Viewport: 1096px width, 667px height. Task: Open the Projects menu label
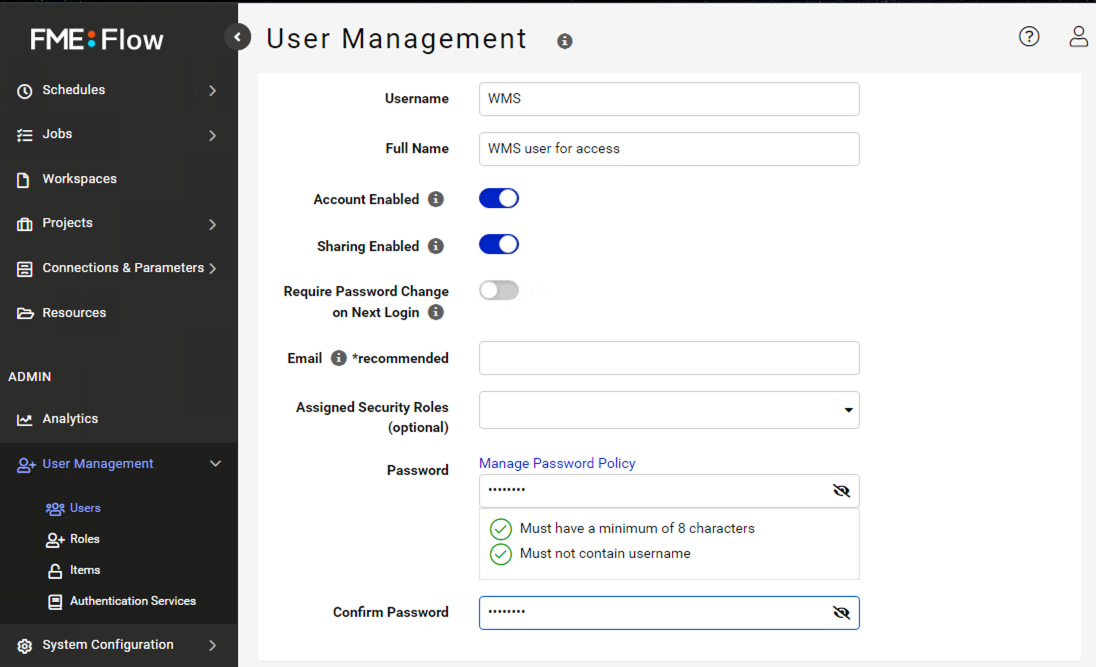[67, 222]
